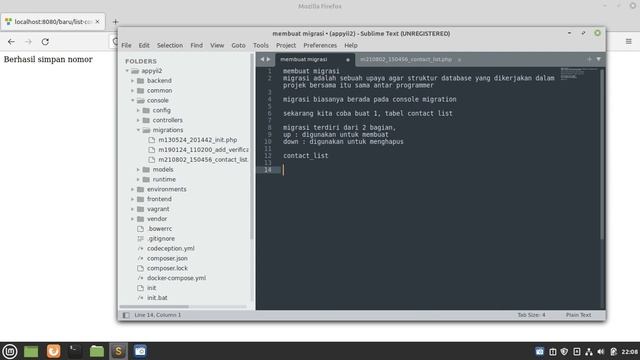
Task: Add a new tab with the plus icon in Sublime
Action: [589, 59]
